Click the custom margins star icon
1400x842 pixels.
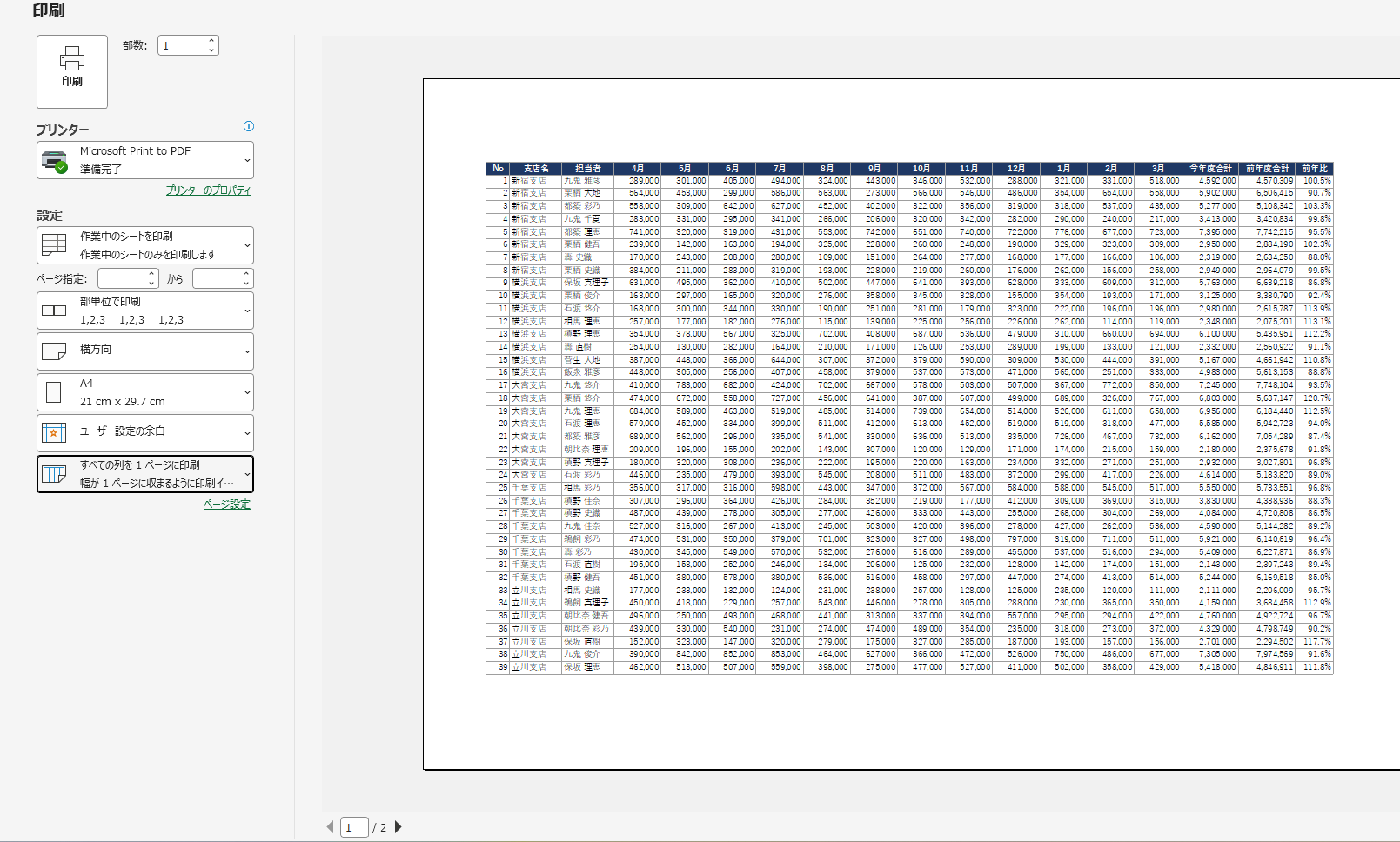(54, 432)
